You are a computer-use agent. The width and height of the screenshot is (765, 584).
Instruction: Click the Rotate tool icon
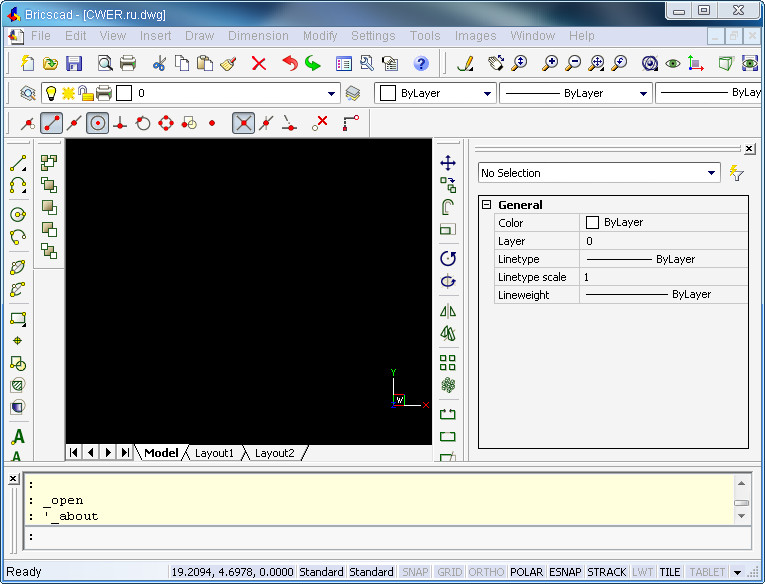pyautogui.click(x=448, y=258)
